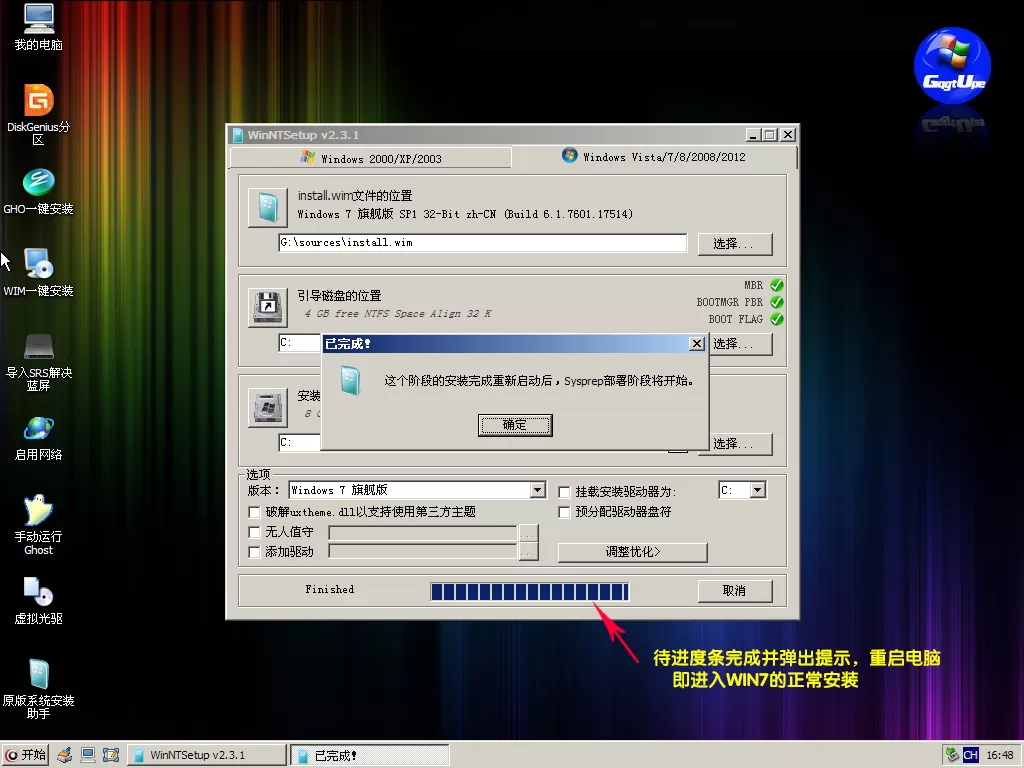Open 原版系统安装助手 desktop icon
Screen dimensions: 1024x768
(x=38, y=675)
